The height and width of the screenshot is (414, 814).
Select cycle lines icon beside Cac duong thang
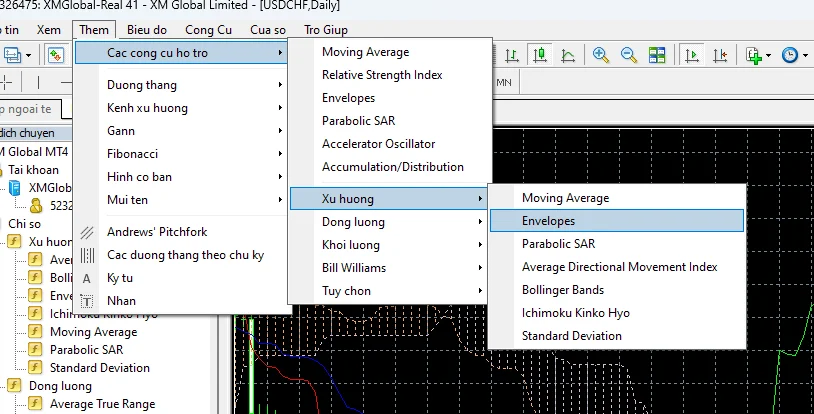[x=87, y=255]
